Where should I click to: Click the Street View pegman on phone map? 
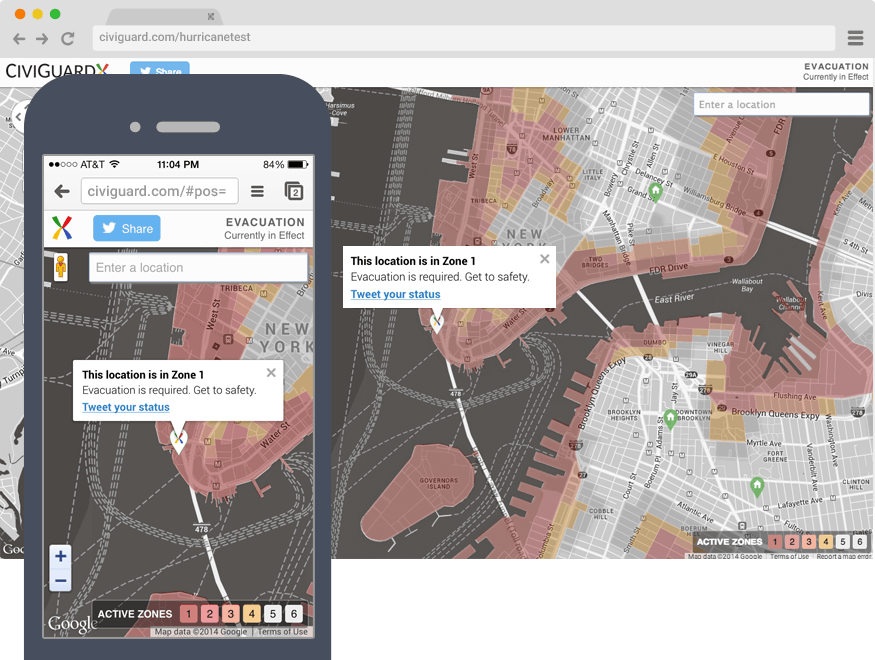coord(60,267)
